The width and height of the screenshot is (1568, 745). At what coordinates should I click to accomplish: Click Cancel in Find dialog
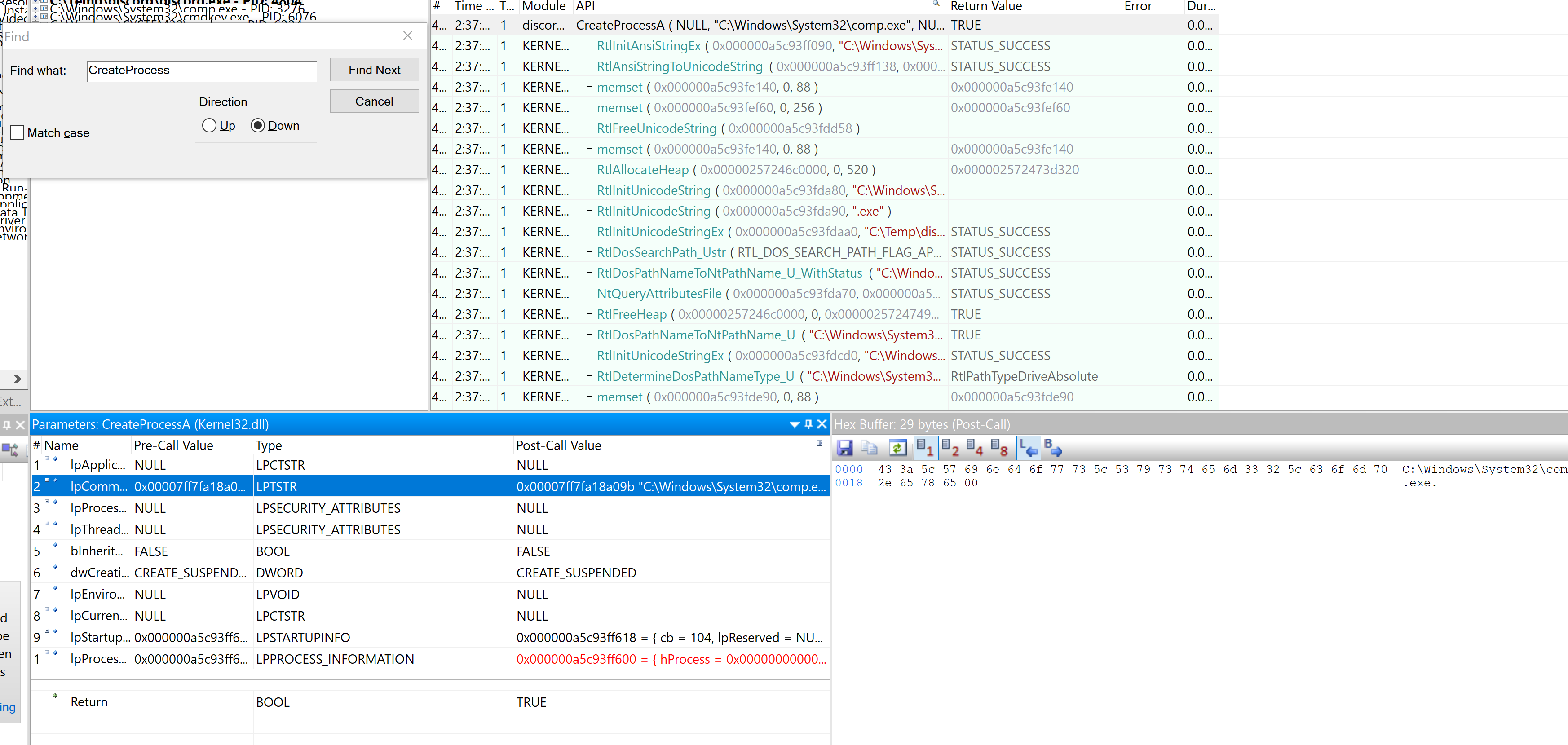pyautogui.click(x=374, y=101)
